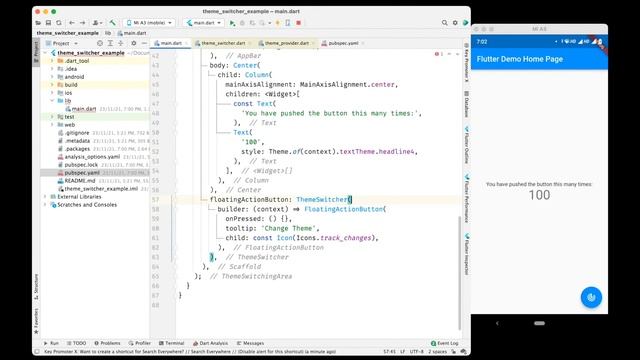Open the Dart Analysis tool window
This screenshot has width=640, height=360.
[x=211, y=343]
